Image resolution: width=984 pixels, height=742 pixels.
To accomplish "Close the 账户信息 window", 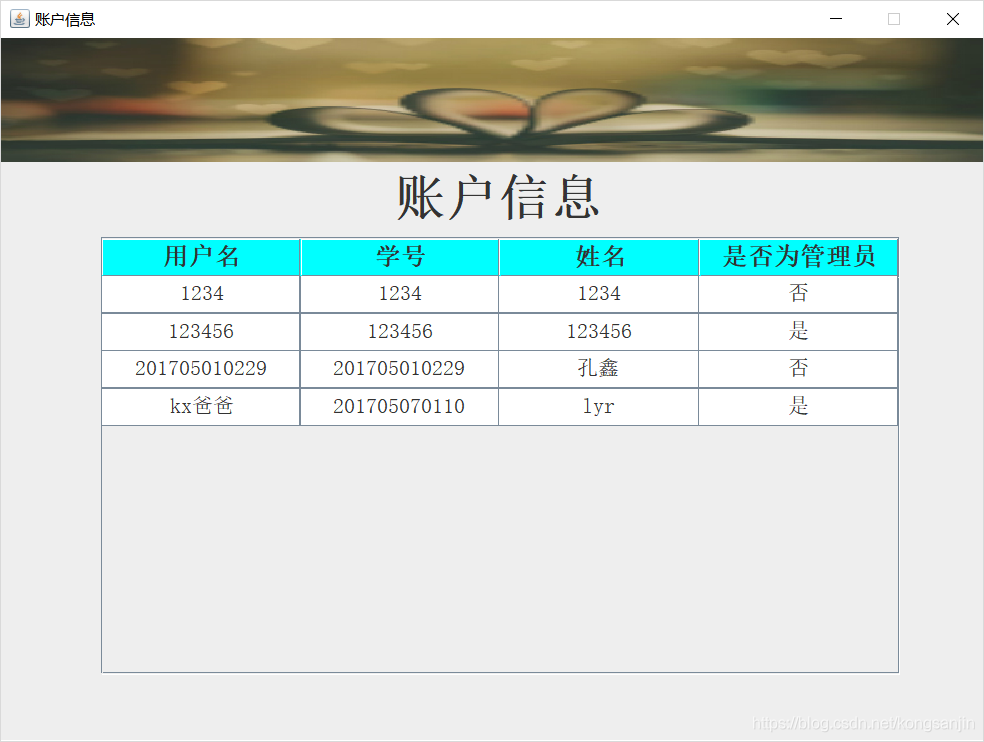I will point(952,19).
